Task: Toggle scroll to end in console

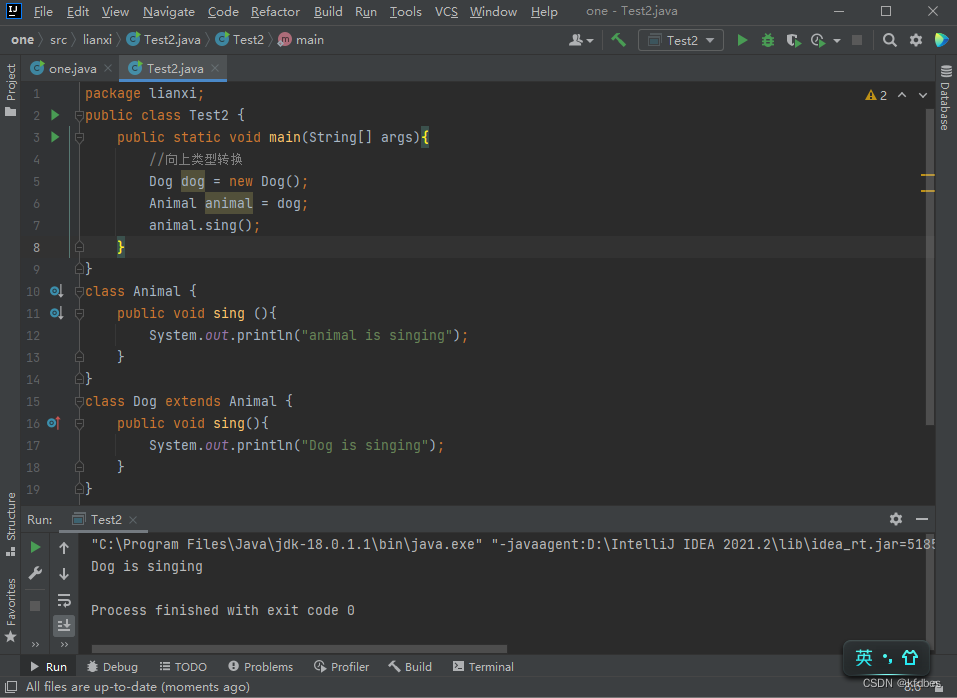Action: pyautogui.click(x=64, y=625)
